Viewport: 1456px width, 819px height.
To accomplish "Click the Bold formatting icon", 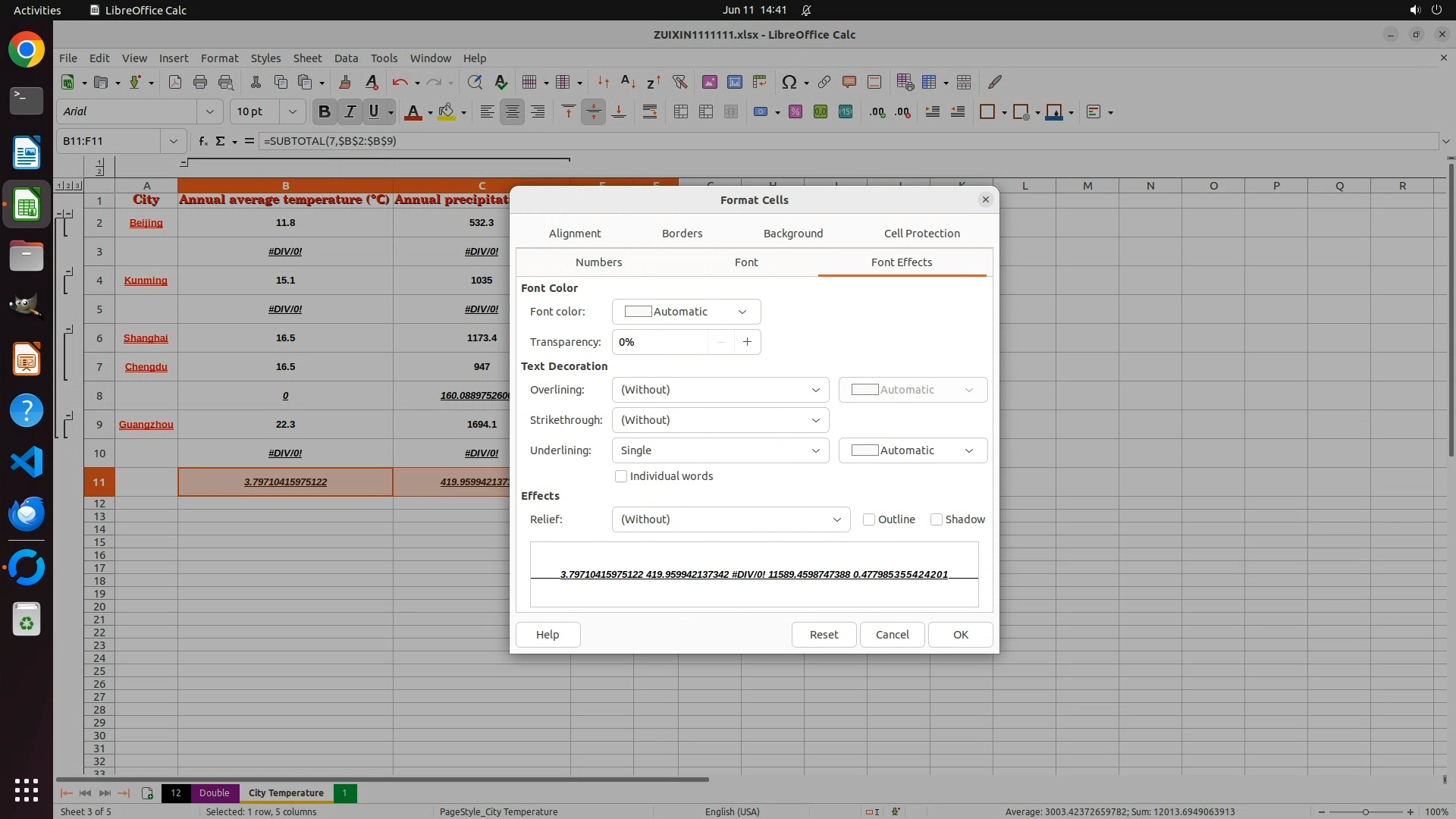I will (x=324, y=112).
